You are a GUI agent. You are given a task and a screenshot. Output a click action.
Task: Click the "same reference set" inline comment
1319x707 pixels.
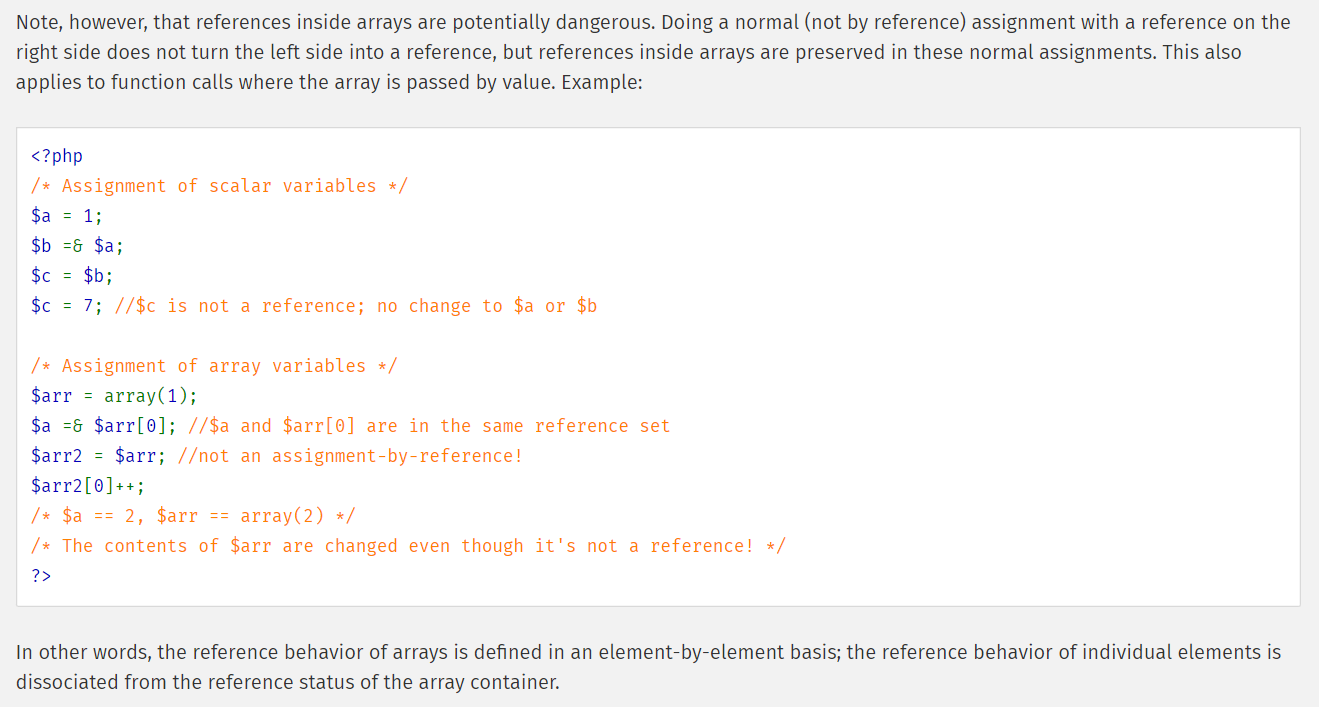point(429,426)
